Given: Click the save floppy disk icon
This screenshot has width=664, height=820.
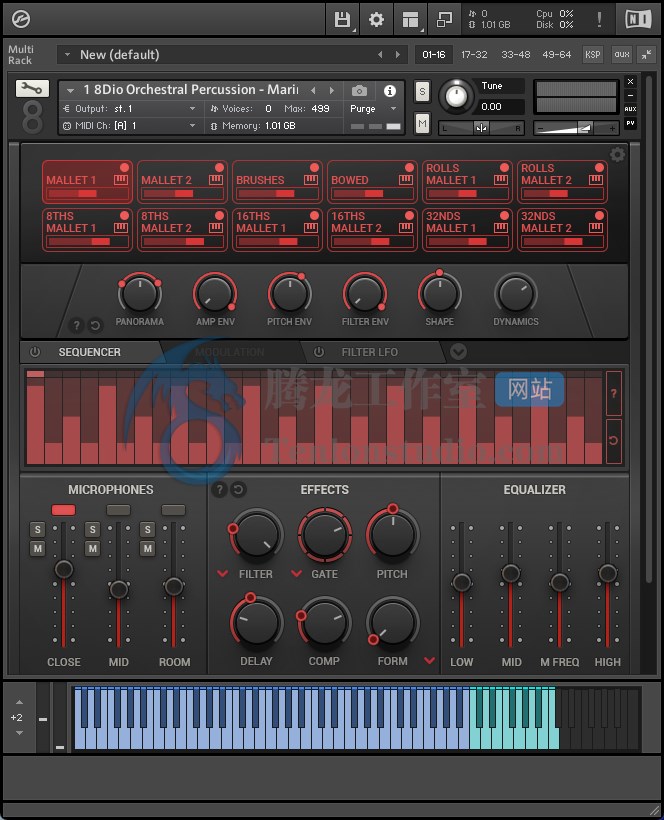Looking at the screenshot, I should click(342, 19).
